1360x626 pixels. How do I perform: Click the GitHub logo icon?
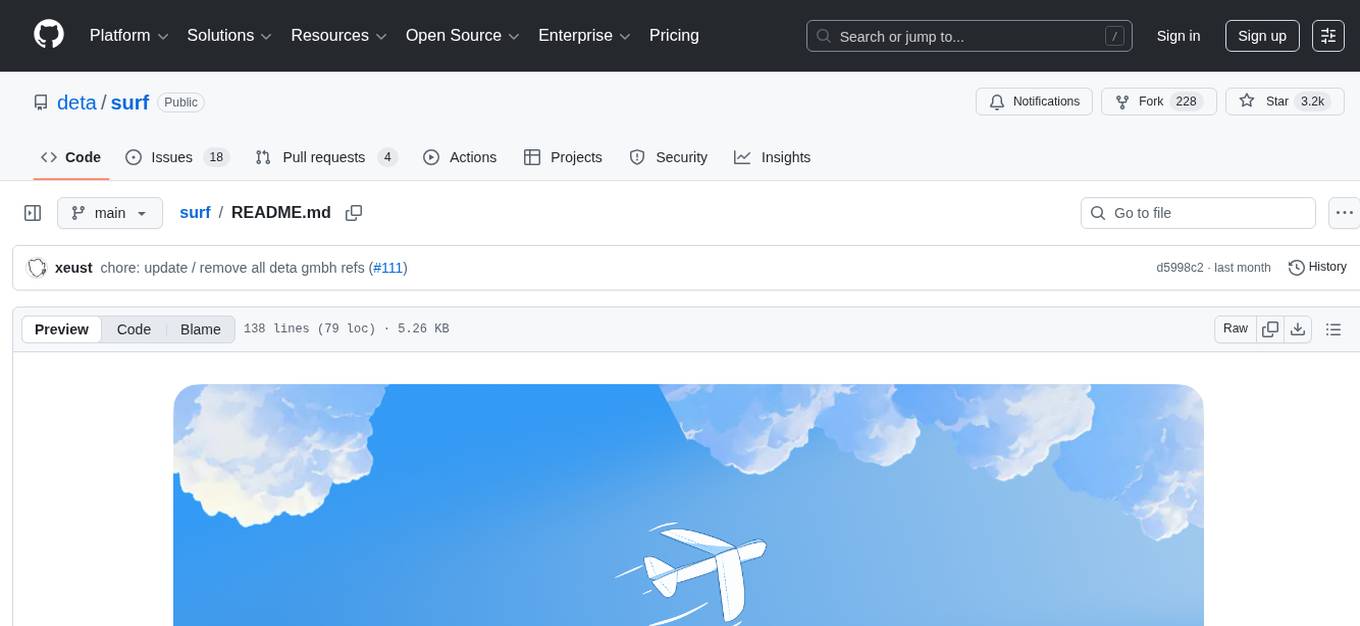(49, 35)
